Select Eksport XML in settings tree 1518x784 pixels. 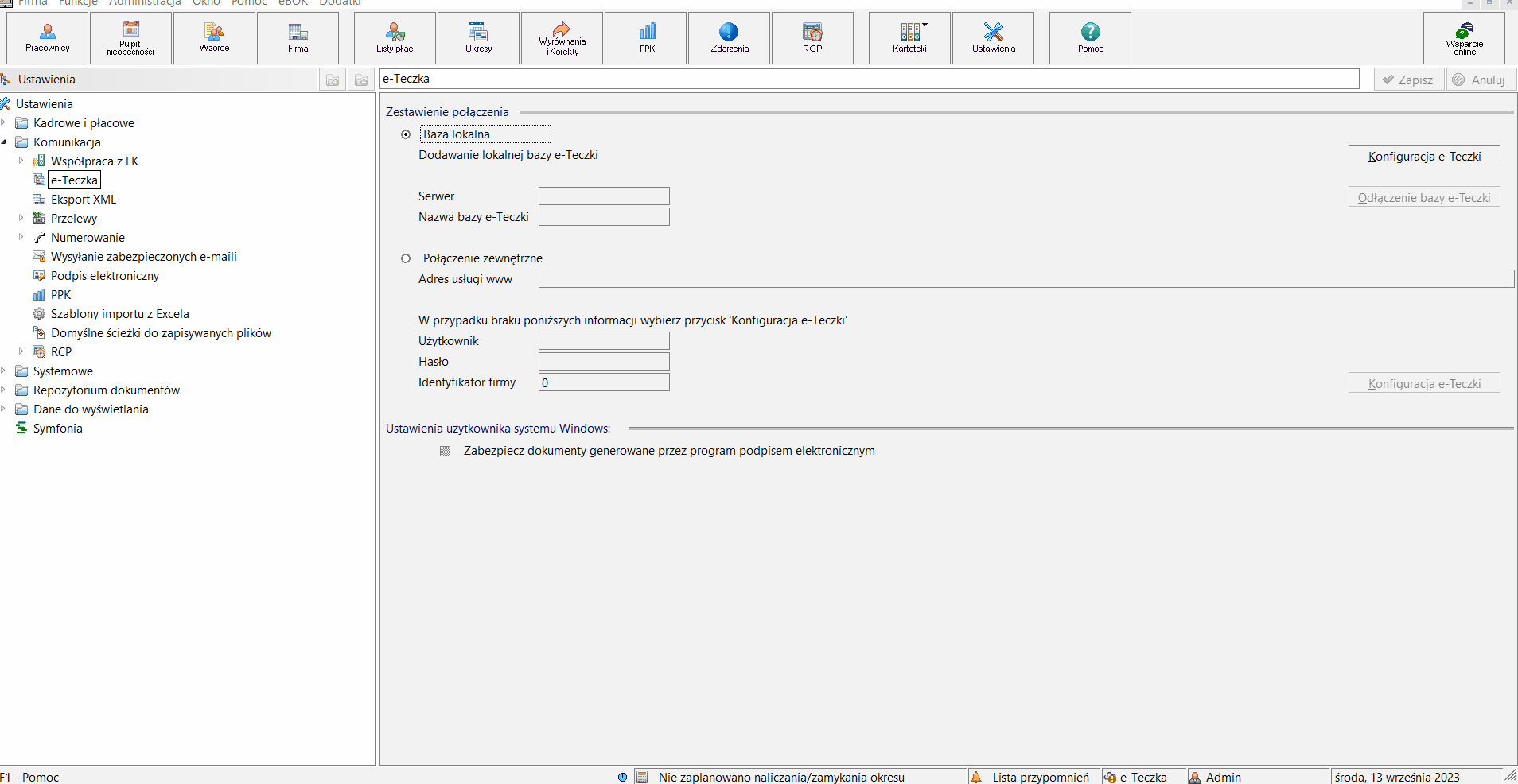84,200
